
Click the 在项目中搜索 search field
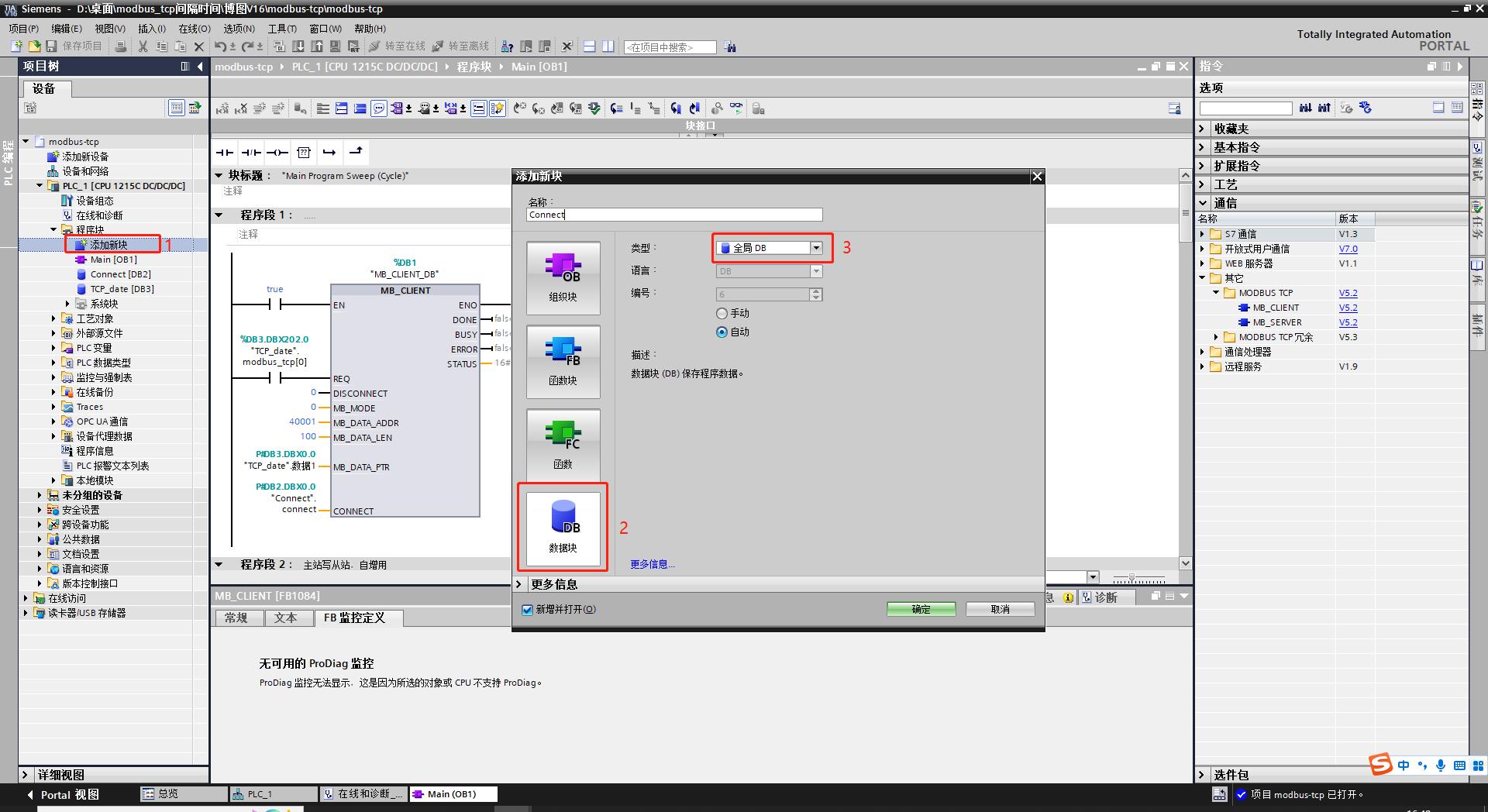(670, 47)
